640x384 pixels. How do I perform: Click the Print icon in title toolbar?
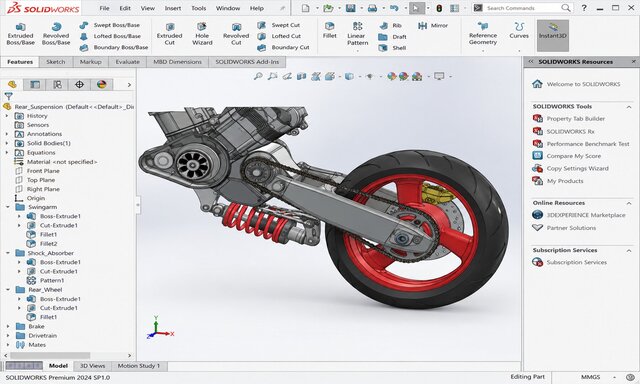coord(372,8)
